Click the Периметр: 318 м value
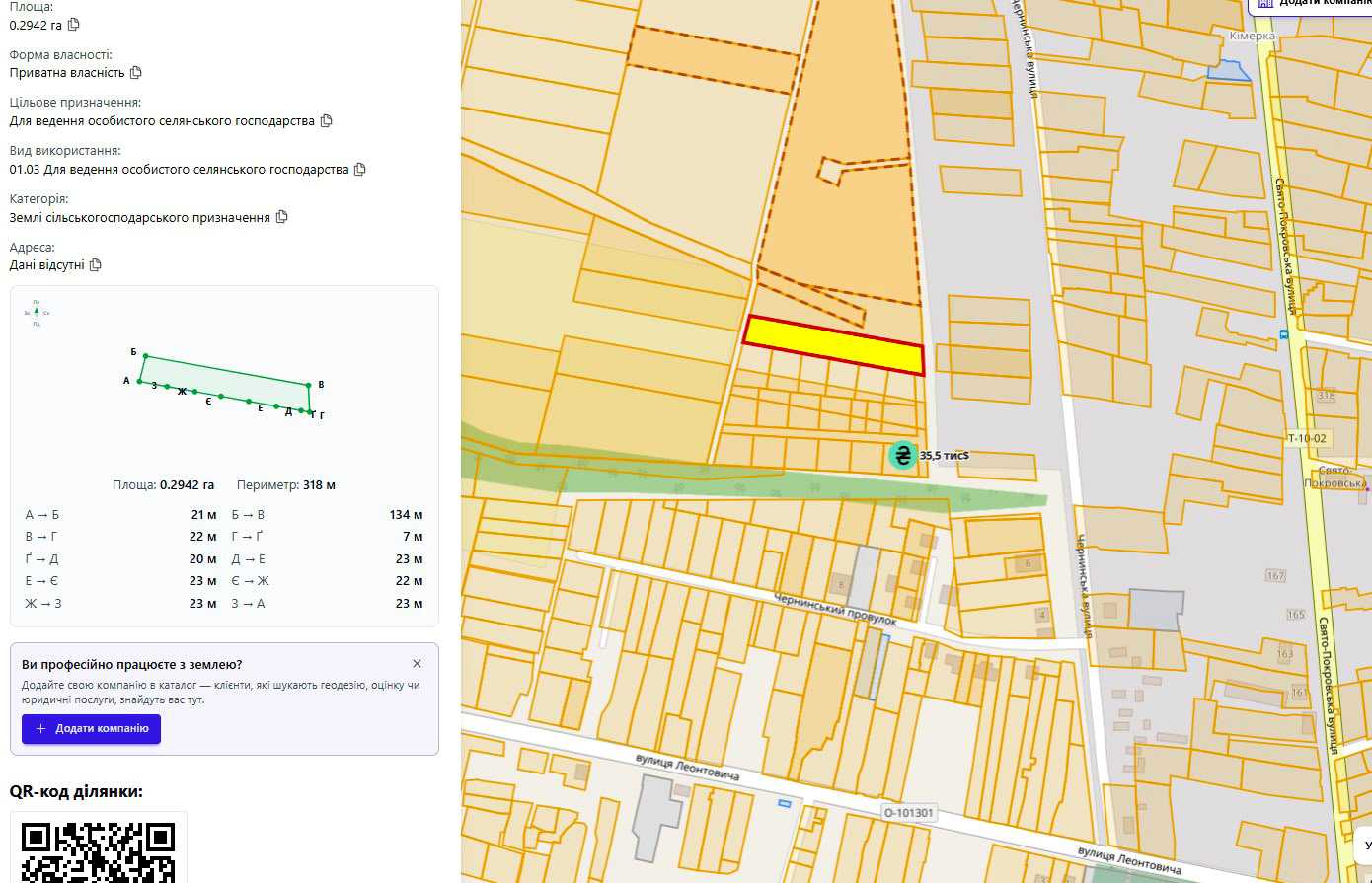 286,485
